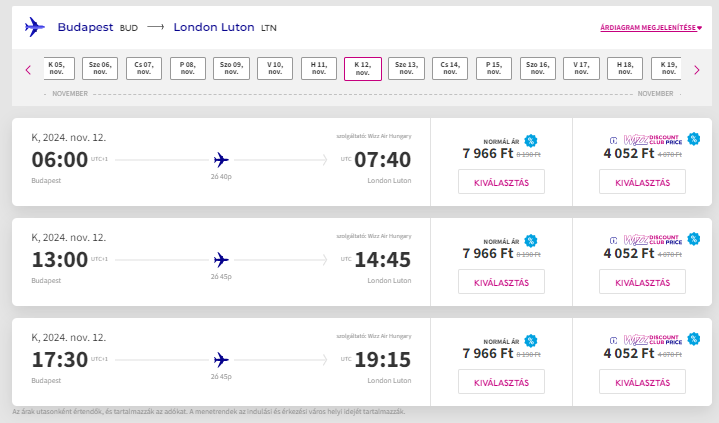Choose club price Kiválasztás for 13:00 flight
Viewport: 719px width, 423px height.
click(x=642, y=282)
